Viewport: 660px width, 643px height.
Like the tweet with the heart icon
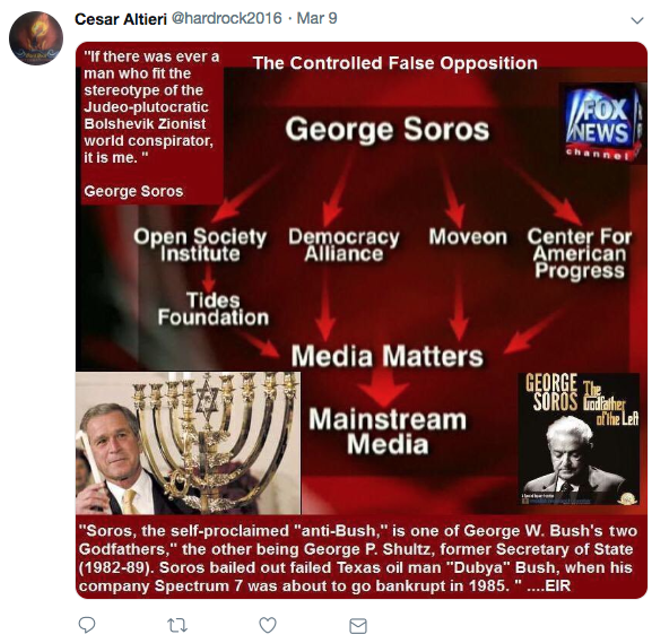coord(268,625)
